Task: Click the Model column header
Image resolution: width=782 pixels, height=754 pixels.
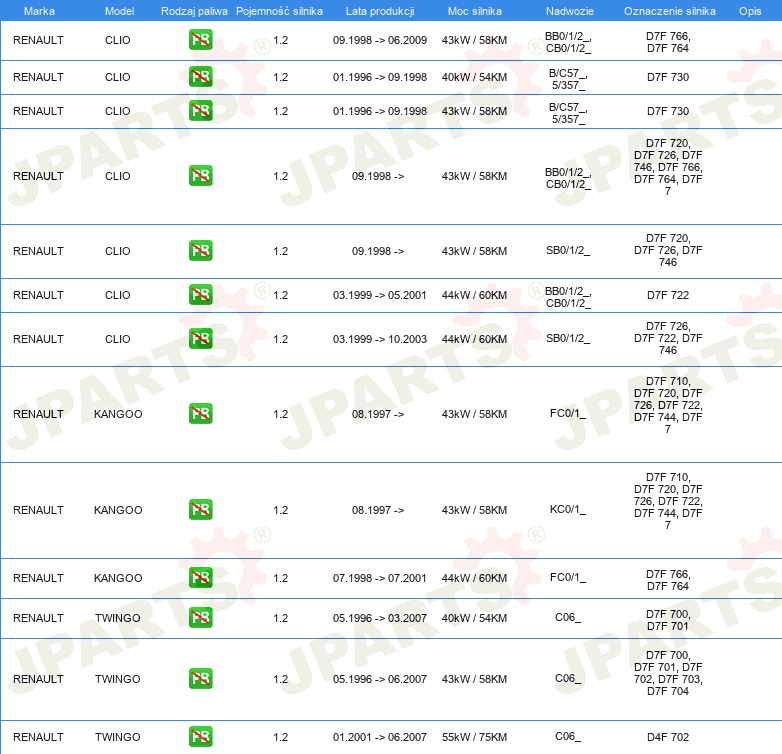Action: pyautogui.click(x=119, y=11)
